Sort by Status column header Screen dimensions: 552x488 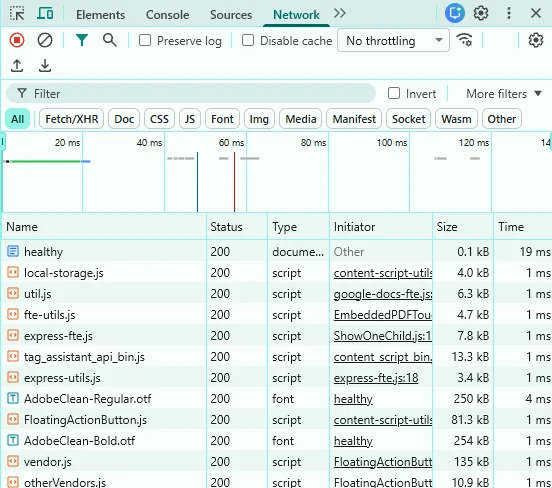point(237,226)
